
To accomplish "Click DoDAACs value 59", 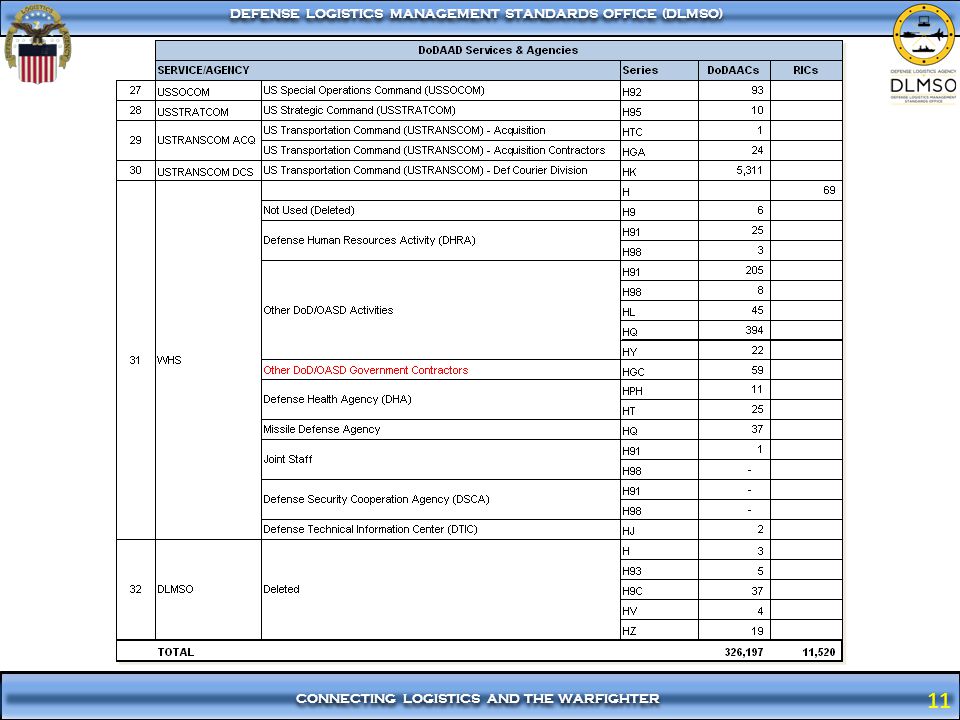I will [x=757, y=370].
